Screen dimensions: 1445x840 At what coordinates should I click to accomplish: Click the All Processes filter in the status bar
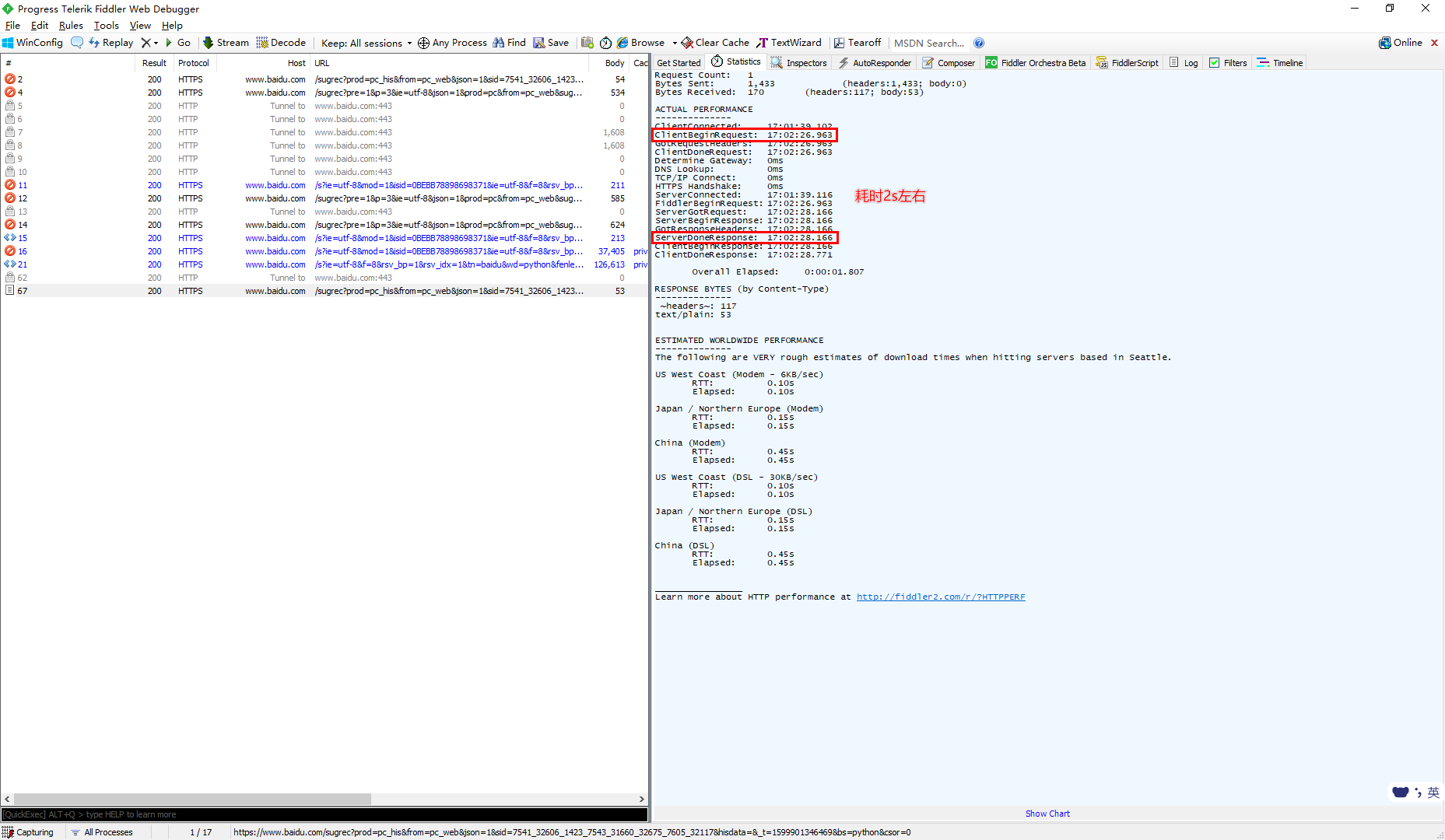click(102, 832)
